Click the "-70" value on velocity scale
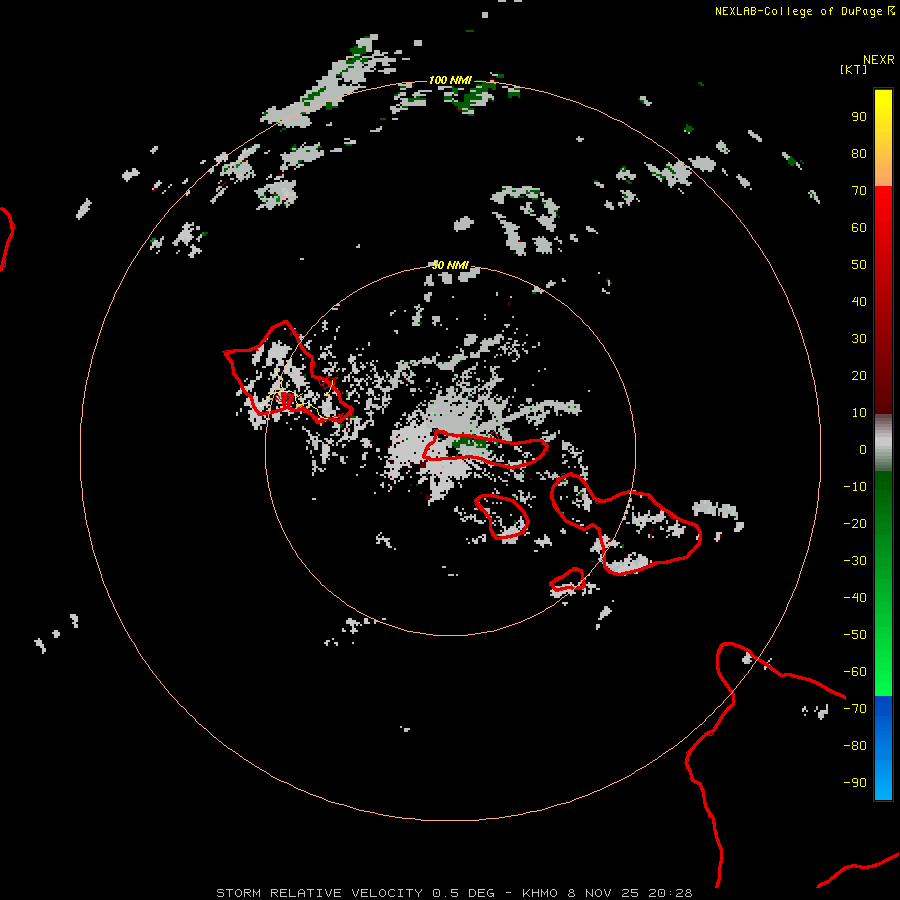This screenshot has width=900, height=900. point(855,709)
